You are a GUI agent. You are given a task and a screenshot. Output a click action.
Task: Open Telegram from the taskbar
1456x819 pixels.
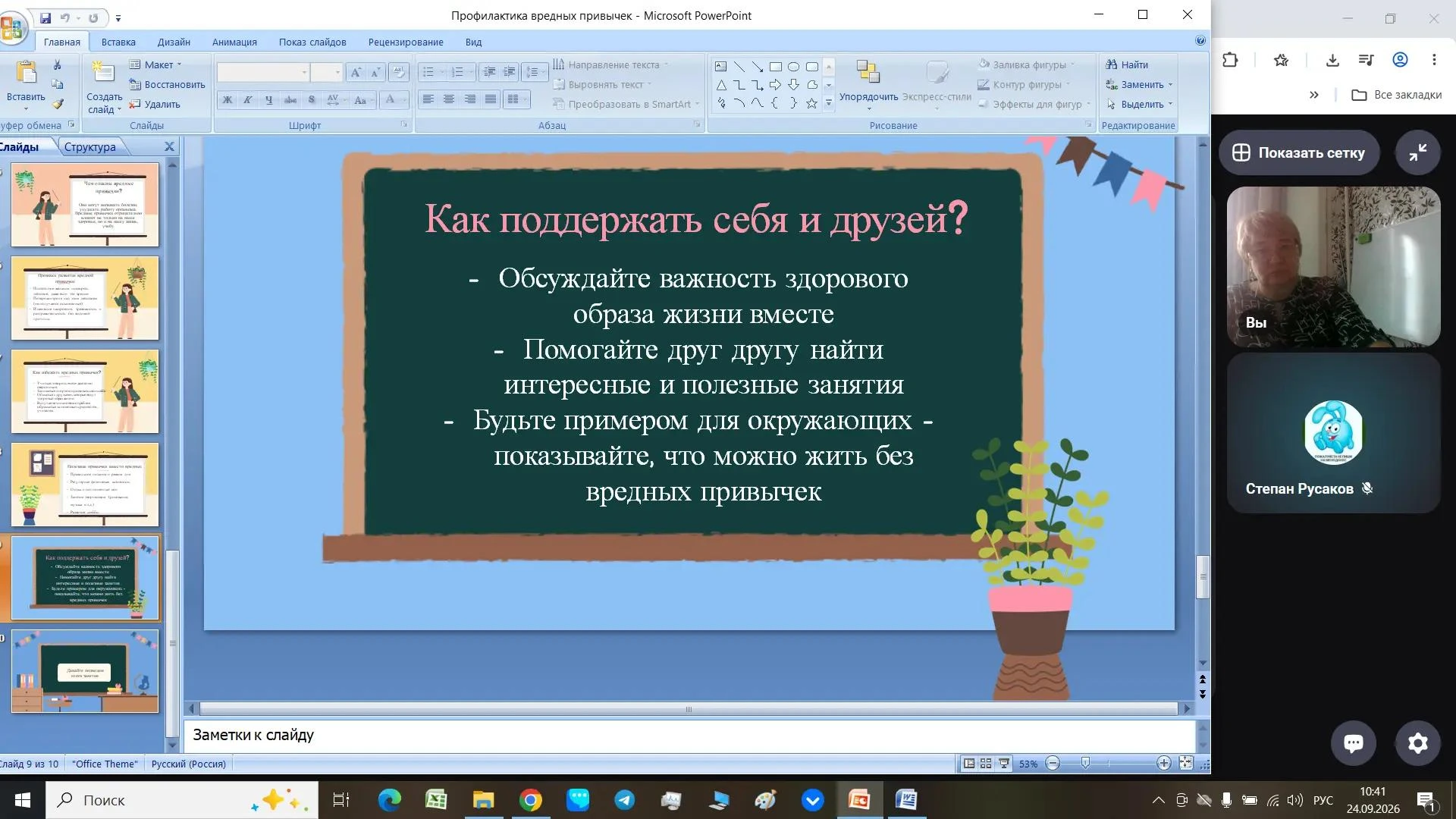(625, 800)
